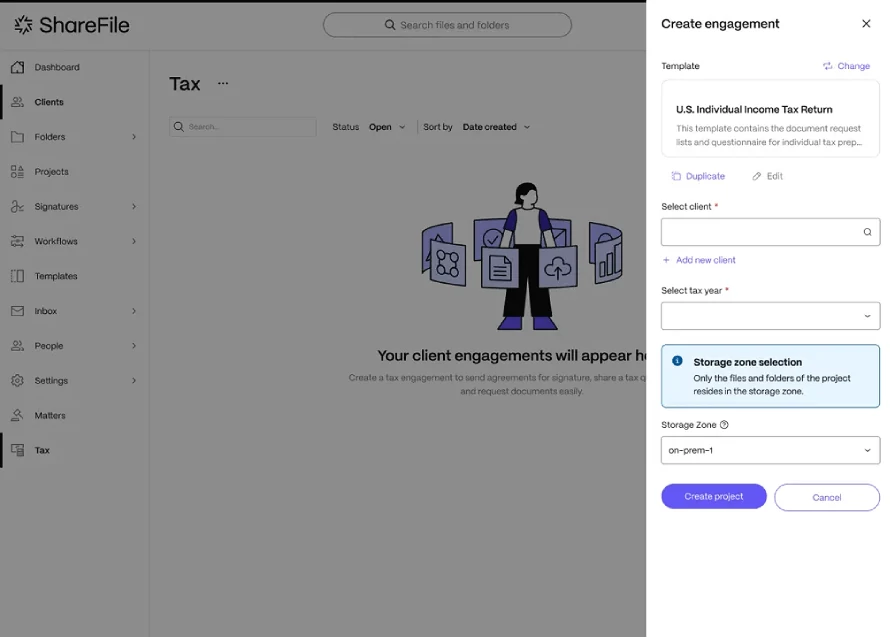Screen dimensions: 895x637
Task: Click the Signatures pen icon in sidebar
Action: pyautogui.click(x=18, y=207)
